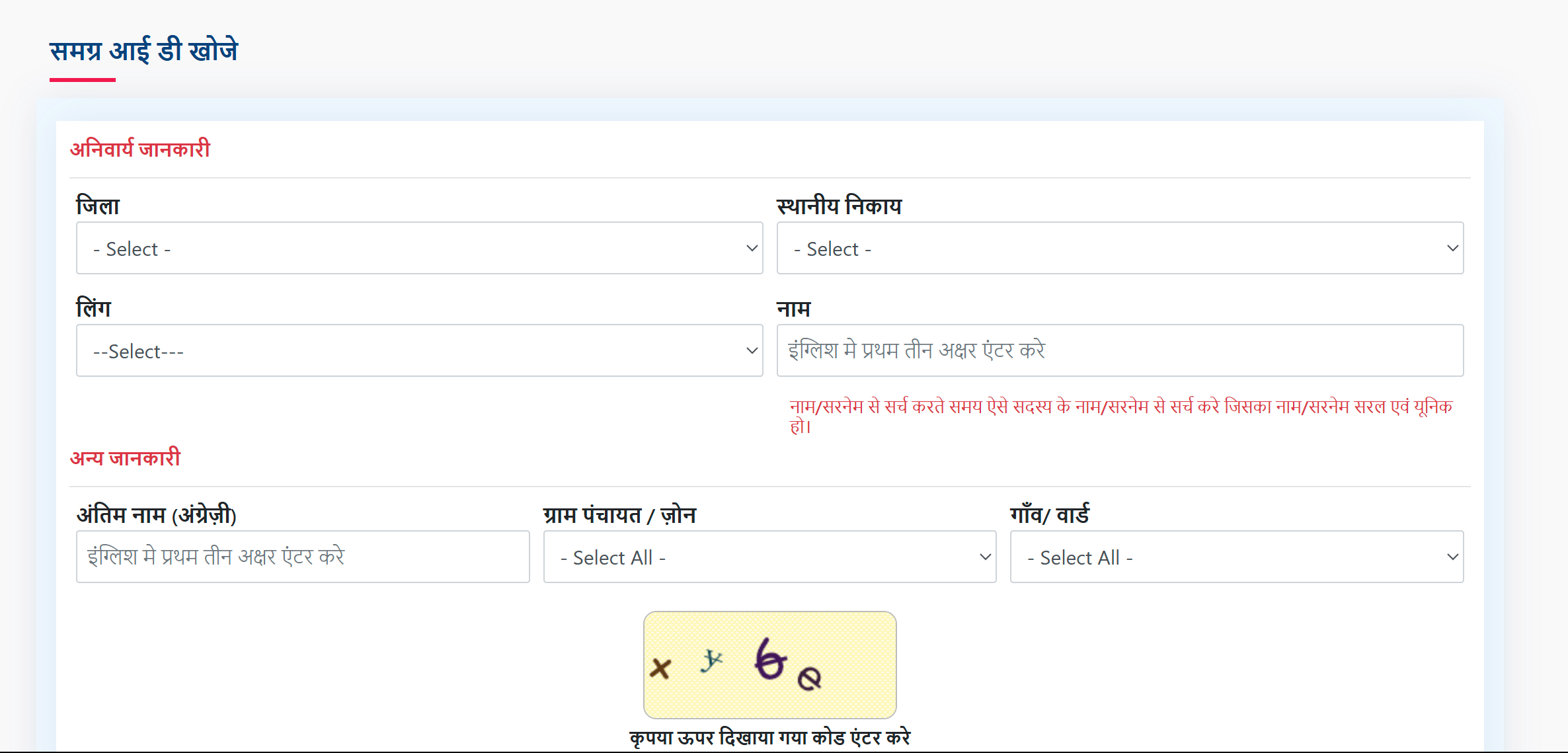Expand the गाँव/वार्ड village ward dropdown
This screenshot has height=753, width=1568.
click(1236, 557)
